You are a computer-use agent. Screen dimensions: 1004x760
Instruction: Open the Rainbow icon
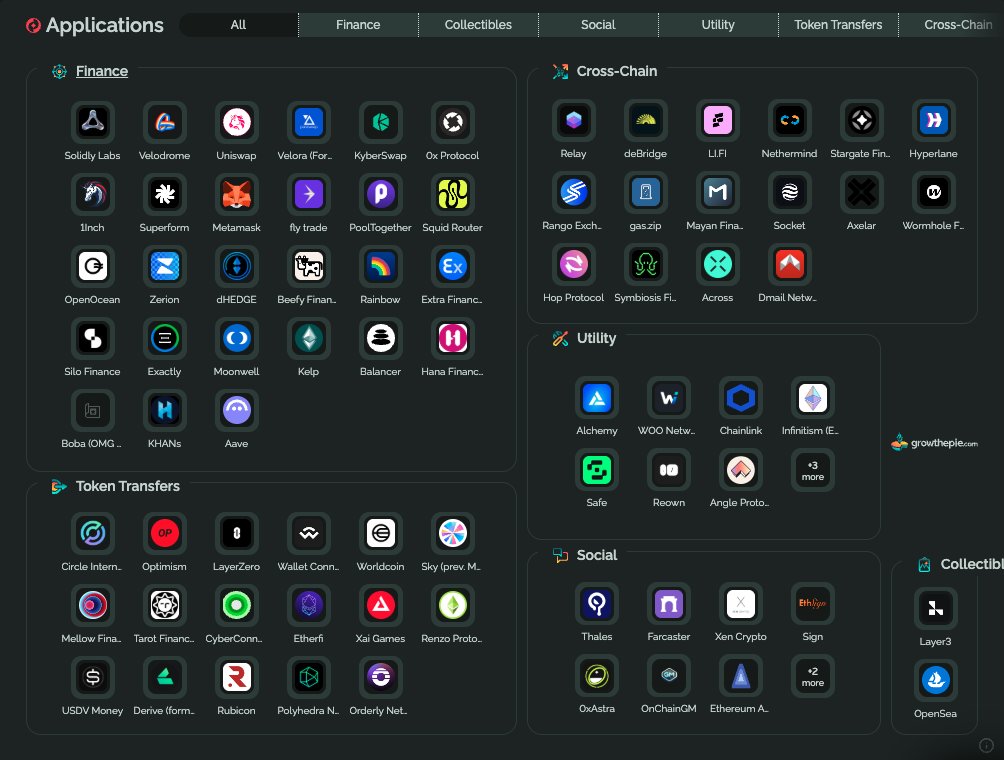(380, 266)
